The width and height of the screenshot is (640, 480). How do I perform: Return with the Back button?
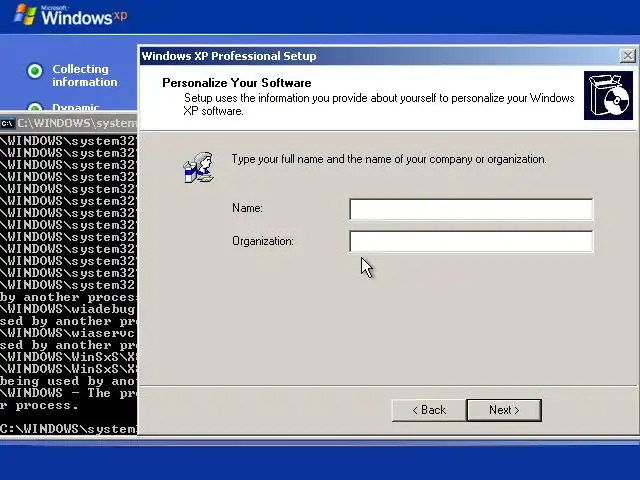pos(429,410)
